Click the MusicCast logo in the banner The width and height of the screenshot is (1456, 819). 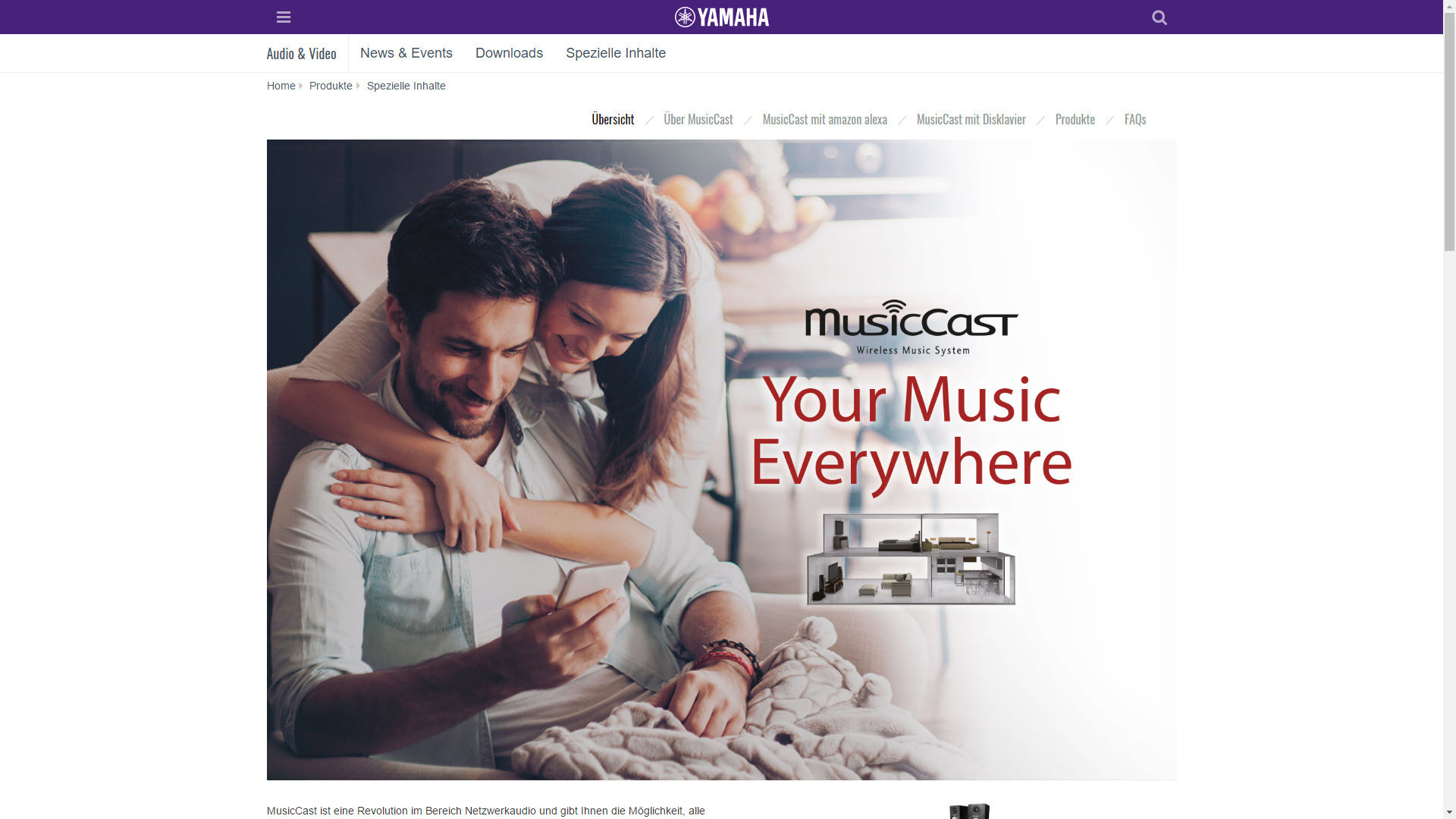[x=911, y=328]
